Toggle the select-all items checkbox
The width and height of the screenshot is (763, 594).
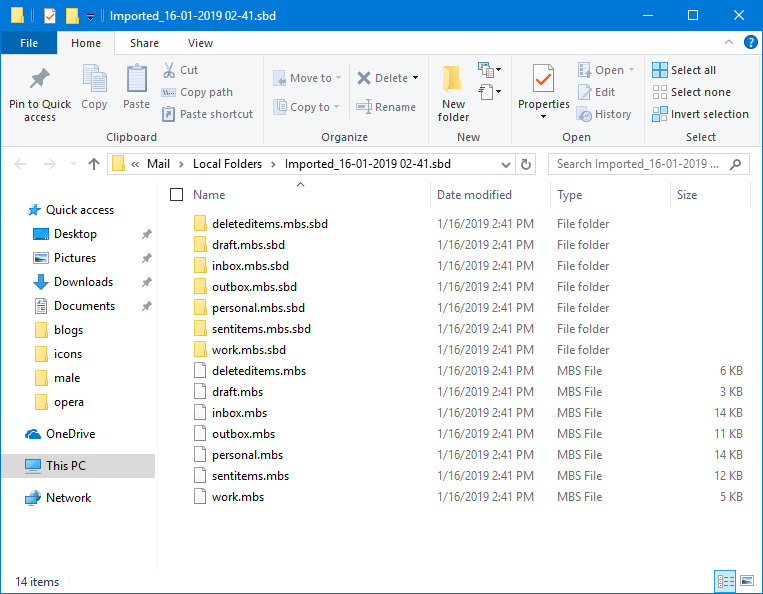click(x=177, y=195)
